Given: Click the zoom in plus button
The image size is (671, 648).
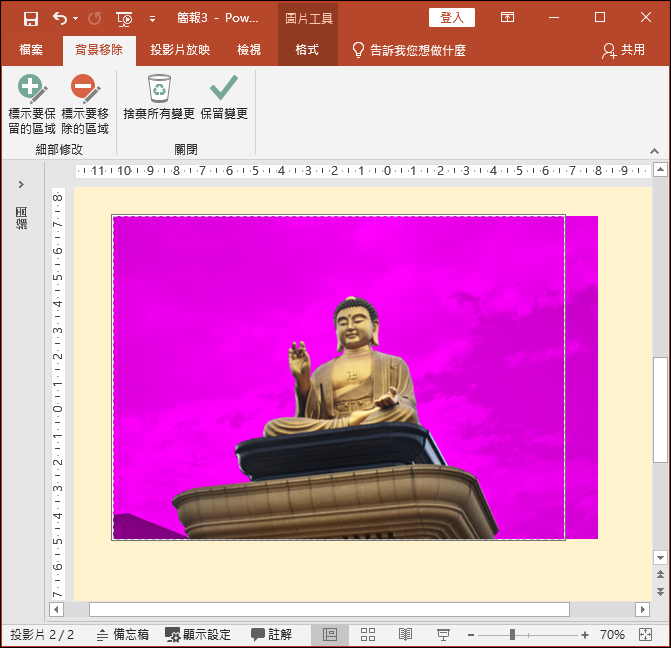Looking at the screenshot, I should point(585,635).
